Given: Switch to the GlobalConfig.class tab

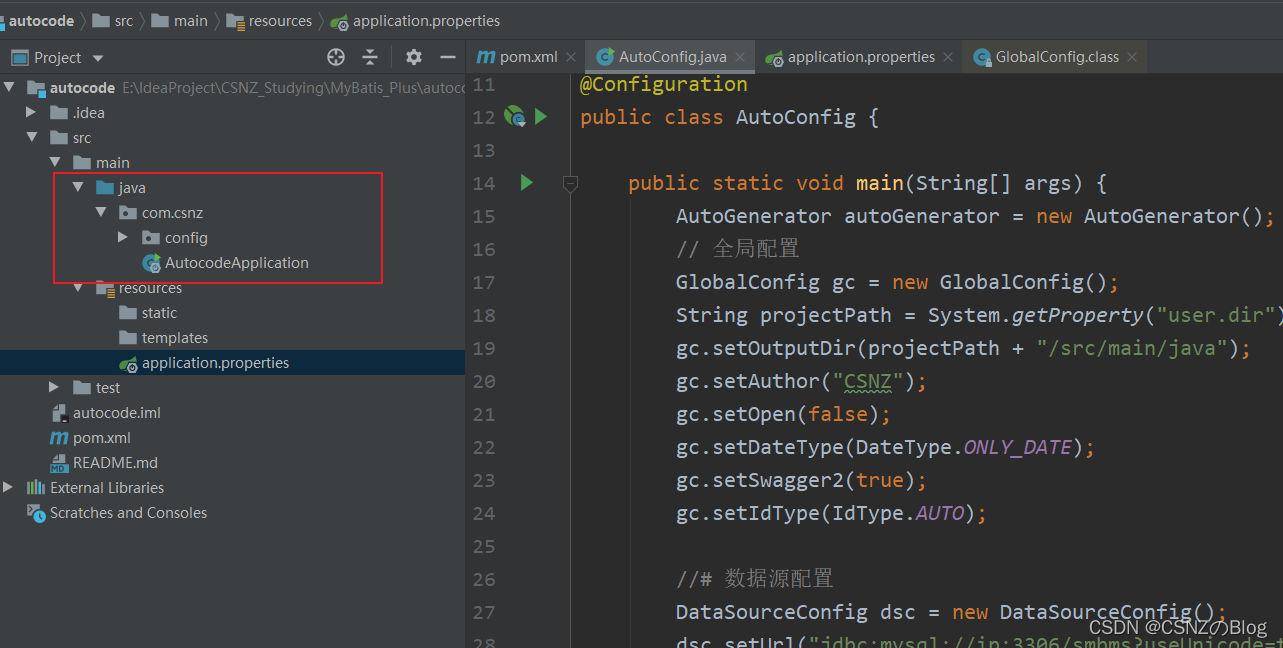Looking at the screenshot, I should pyautogui.click(x=1056, y=57).
